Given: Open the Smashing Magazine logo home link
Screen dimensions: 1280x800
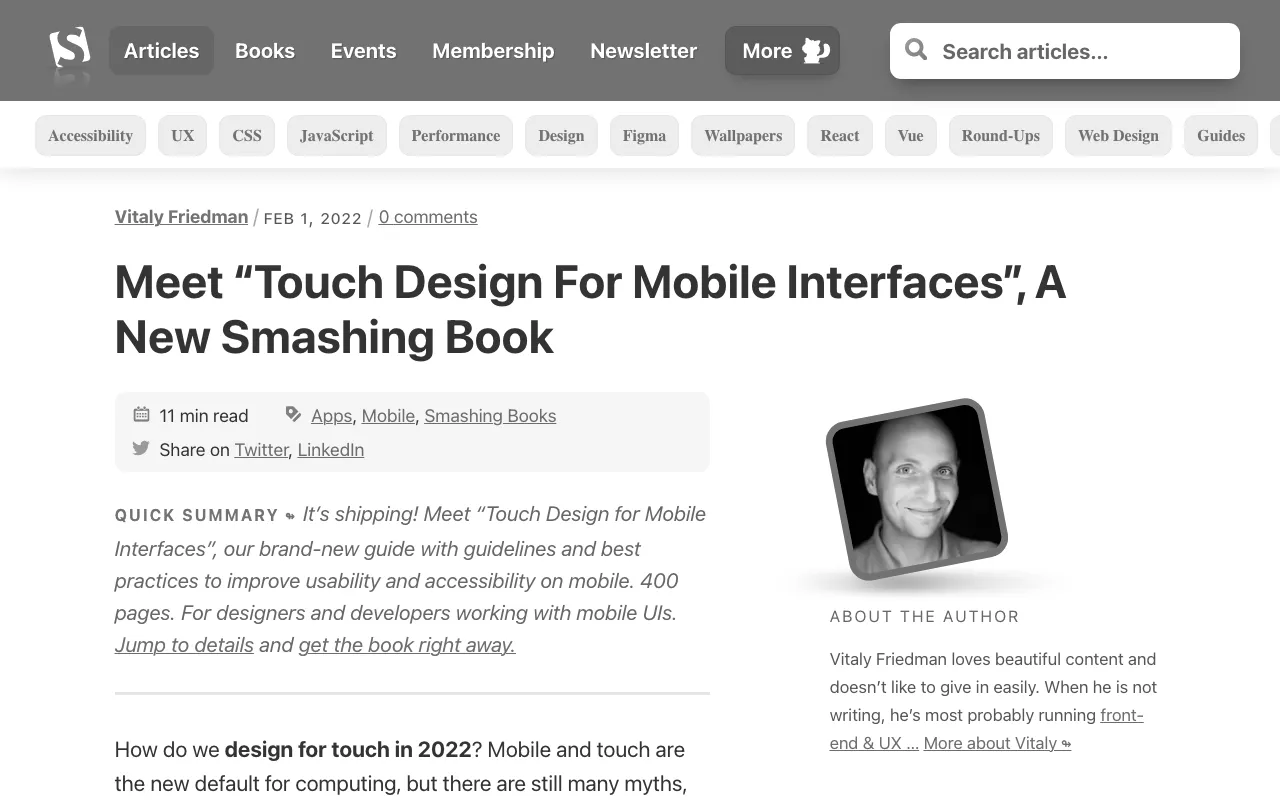Looking at the screenshot, I should (70, 48).
